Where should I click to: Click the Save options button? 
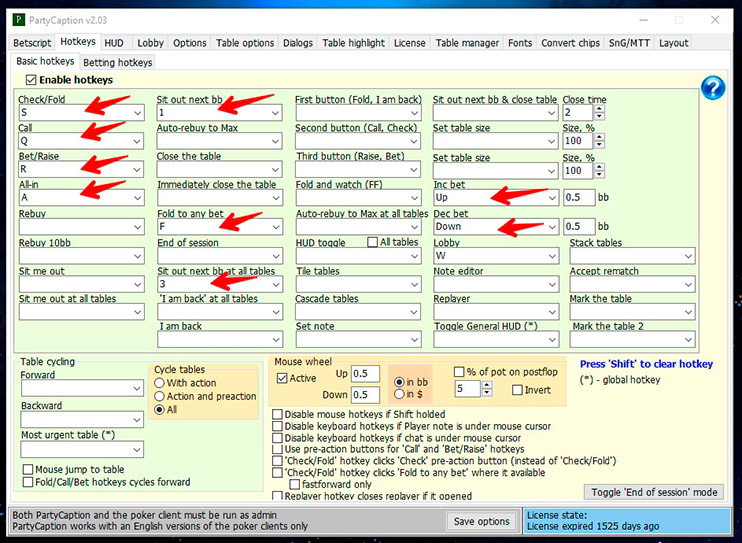point(481,521)
